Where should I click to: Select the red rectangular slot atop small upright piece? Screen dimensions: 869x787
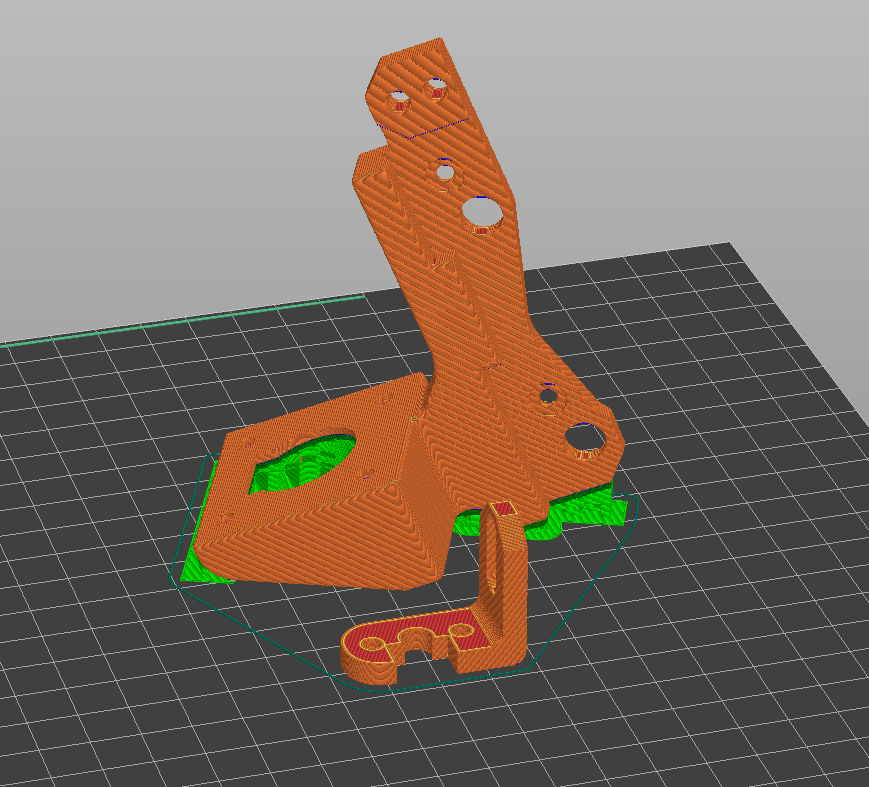[x=503, y=508]
